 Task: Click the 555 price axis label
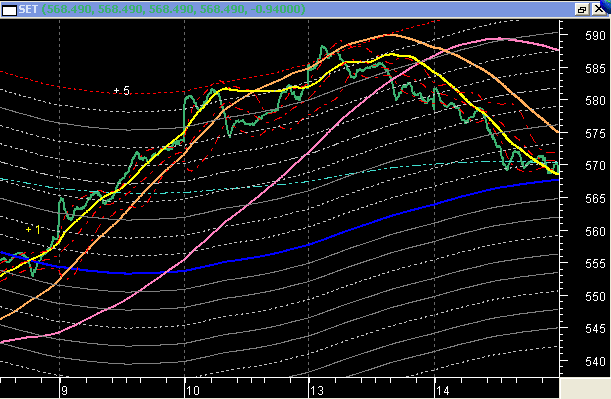point(595,264)
